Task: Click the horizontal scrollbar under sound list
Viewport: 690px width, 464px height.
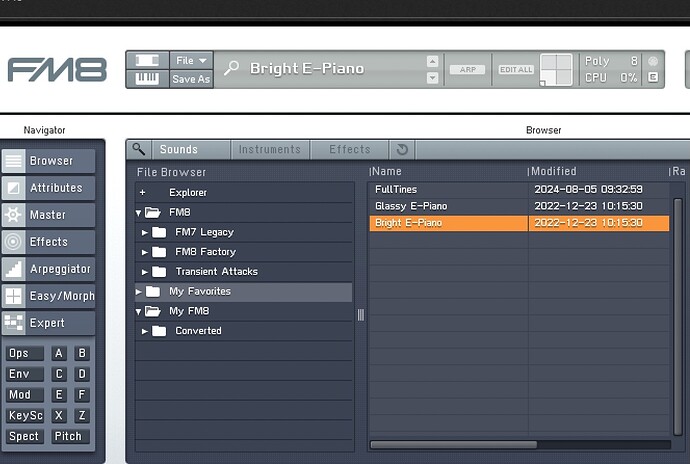Action: 454,445
